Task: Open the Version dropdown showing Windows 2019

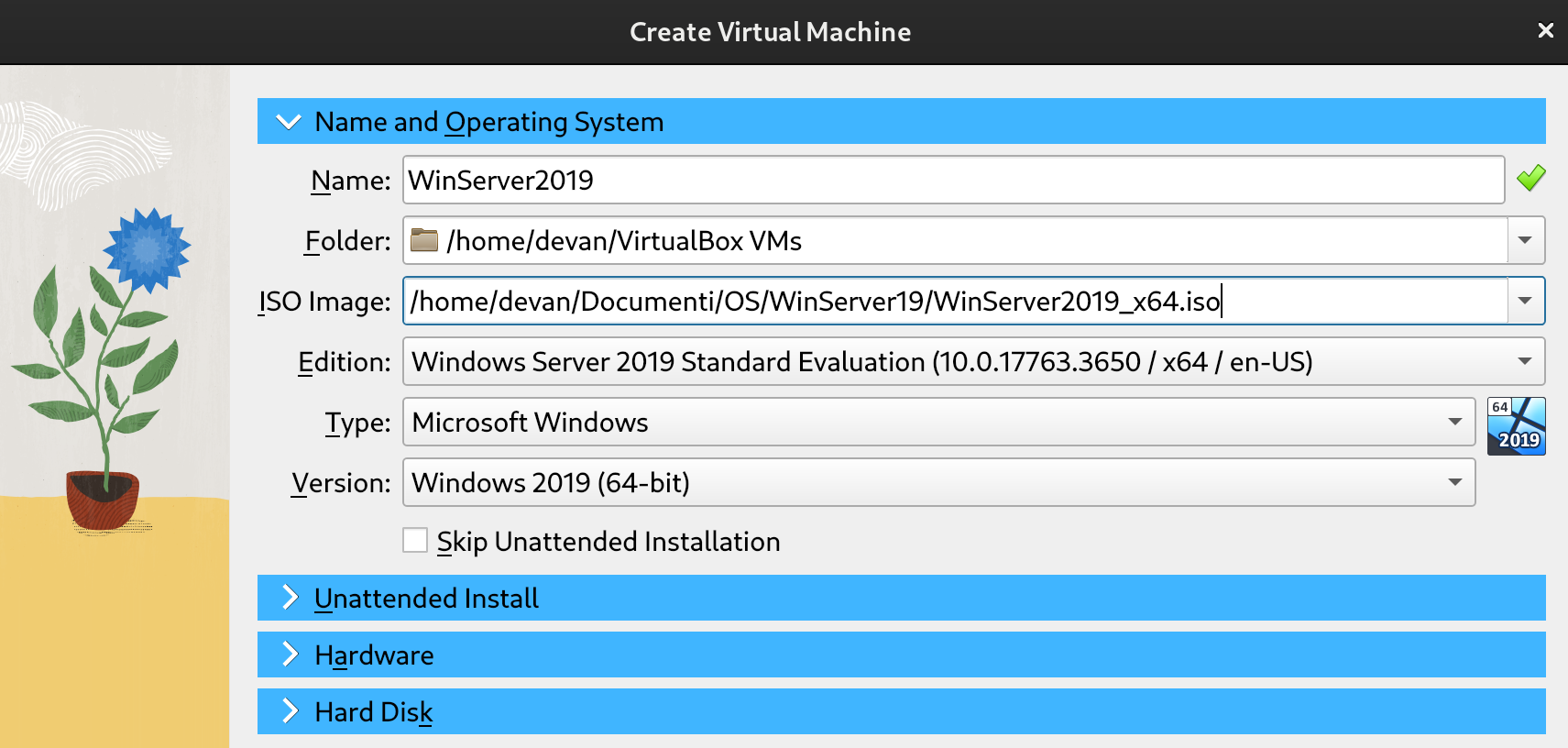Action: [938, 482]
